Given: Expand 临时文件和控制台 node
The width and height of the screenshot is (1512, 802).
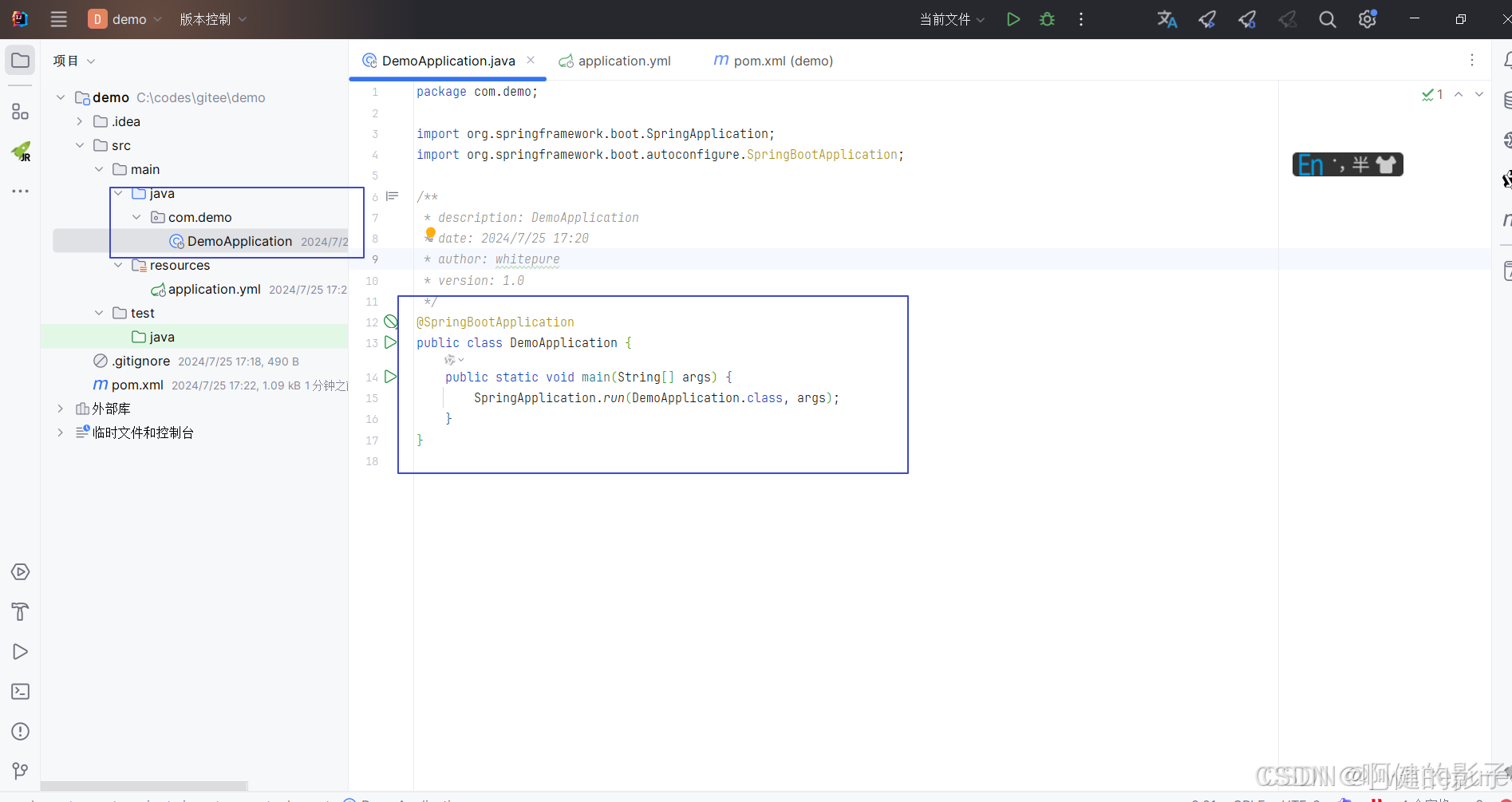Looking at the screenshot, I should click(61, 433).
